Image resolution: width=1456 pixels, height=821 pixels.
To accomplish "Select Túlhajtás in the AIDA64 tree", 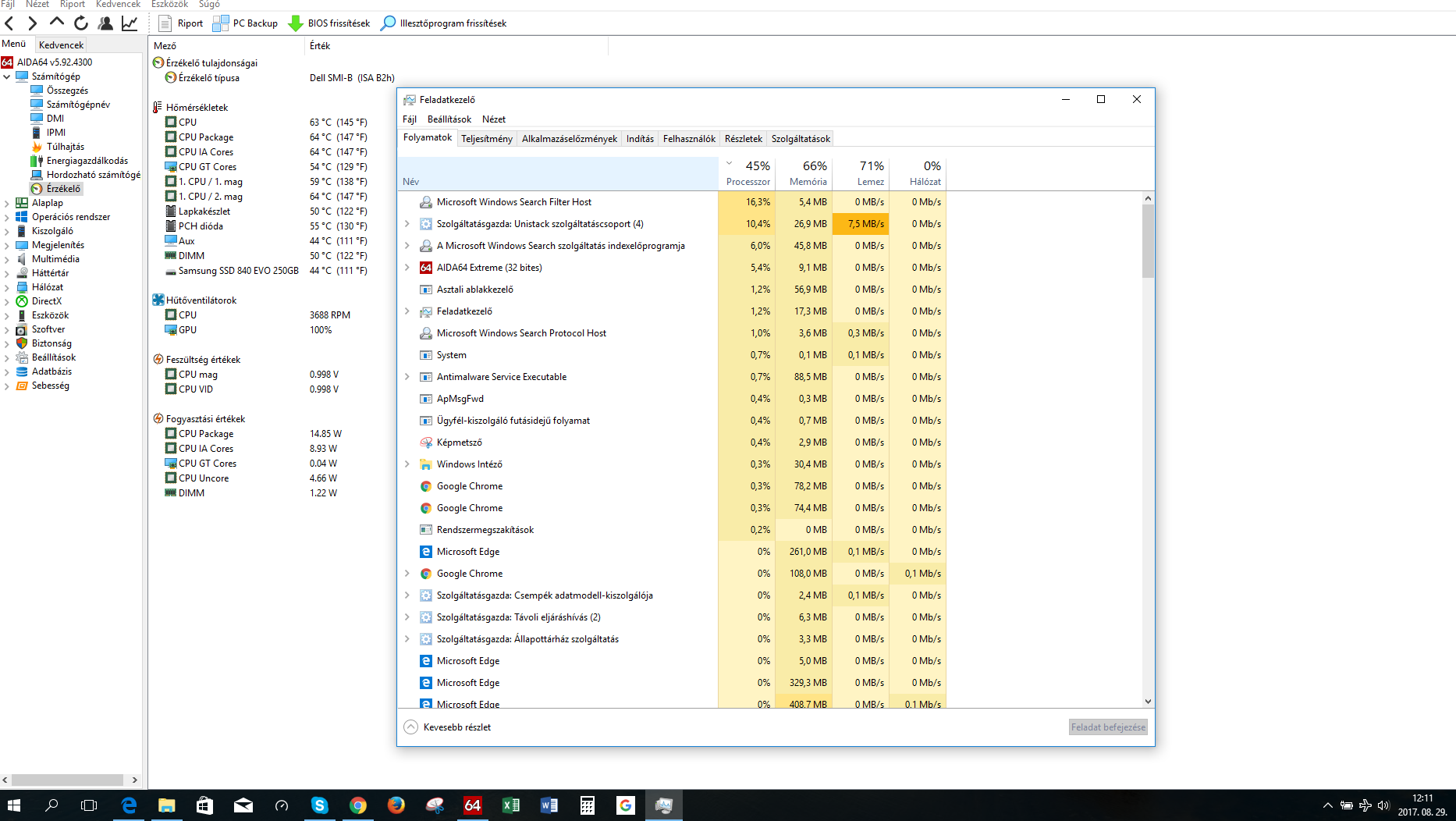I will click(x=66, y=147).
